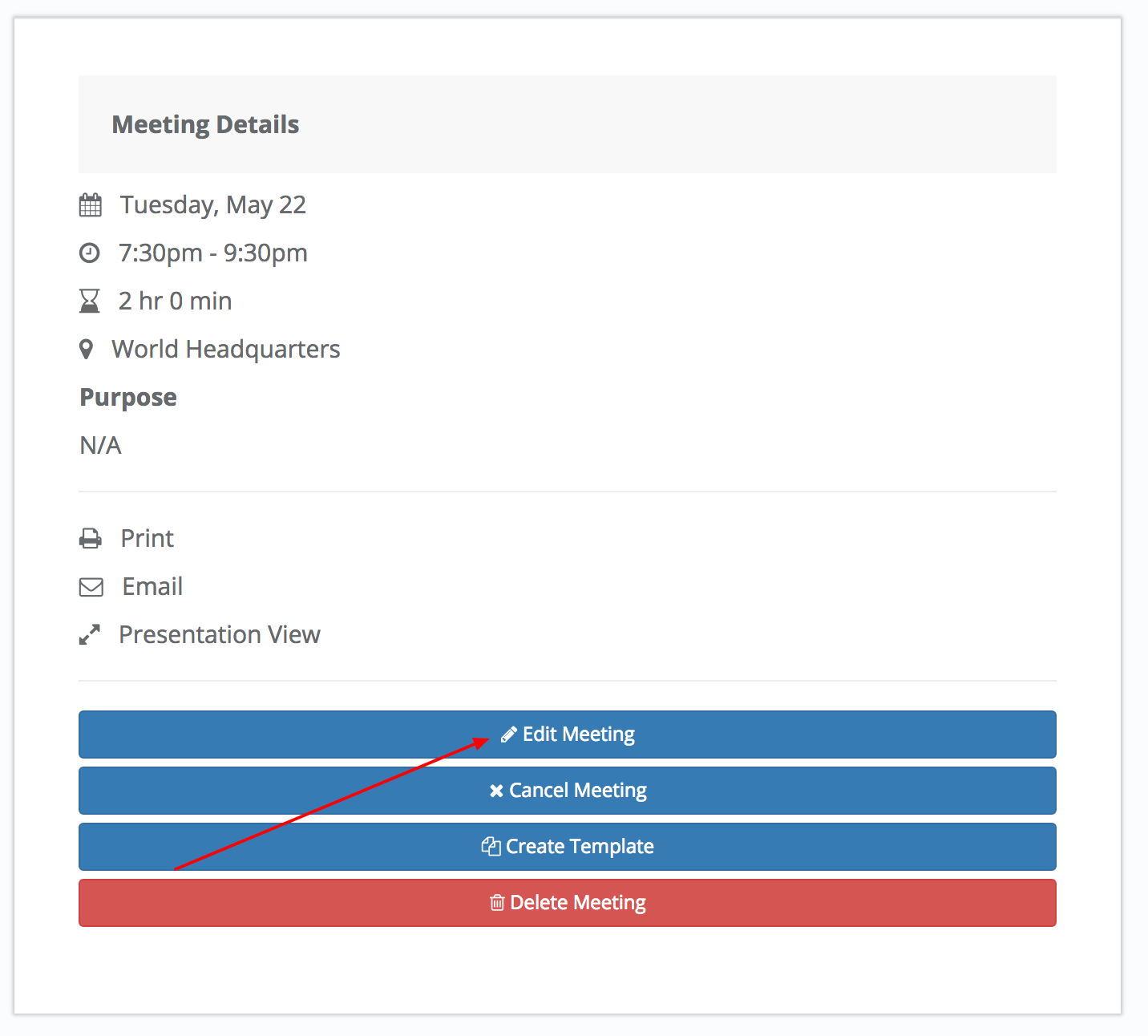Click the trash icon on Delete Meeting
Viewport: 1148px width, 1036px height.
click(497, 903)
